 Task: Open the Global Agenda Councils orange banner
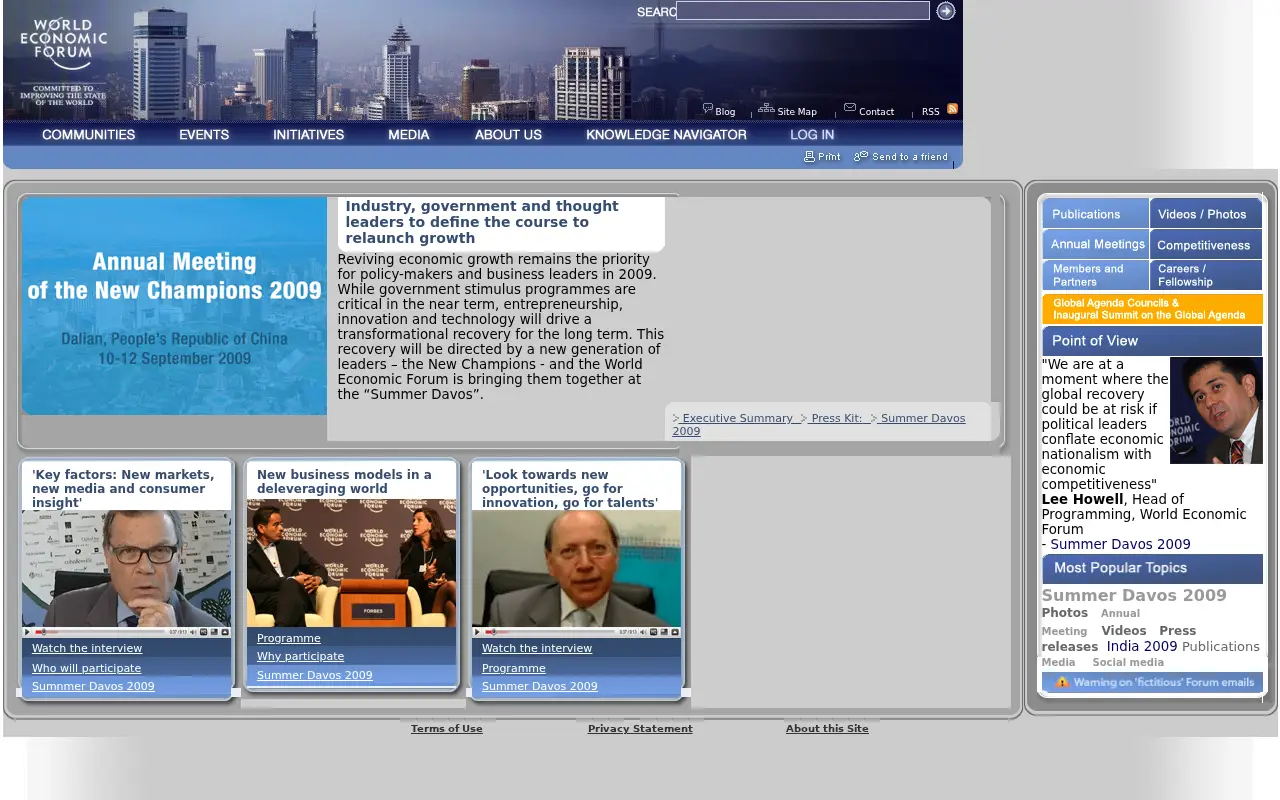(x=1152, y=309)
